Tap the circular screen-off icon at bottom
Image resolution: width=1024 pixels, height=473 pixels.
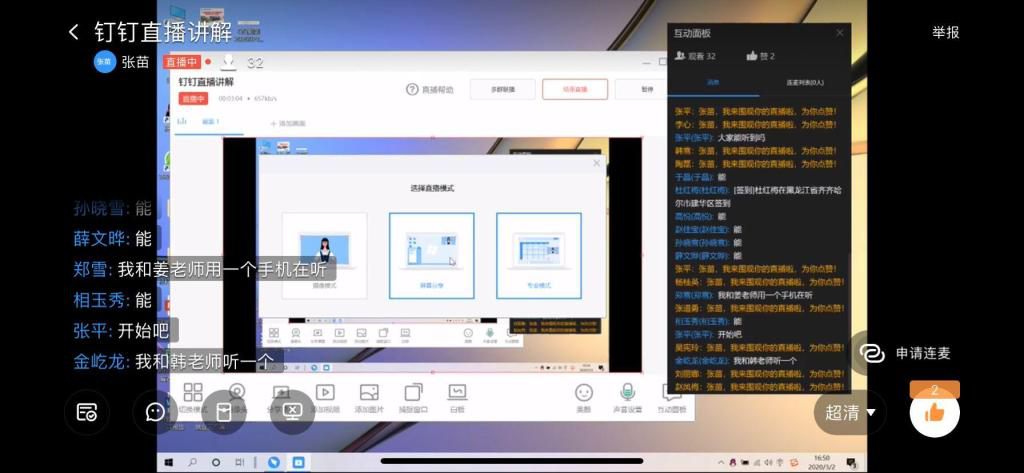pos(292,411)
